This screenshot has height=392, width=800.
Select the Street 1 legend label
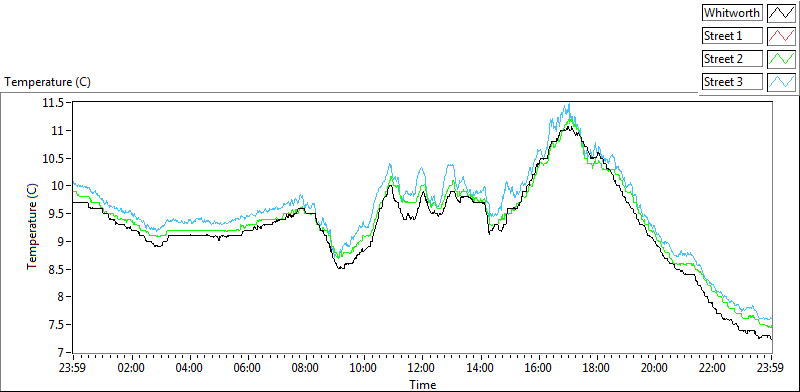coord(732,36)
